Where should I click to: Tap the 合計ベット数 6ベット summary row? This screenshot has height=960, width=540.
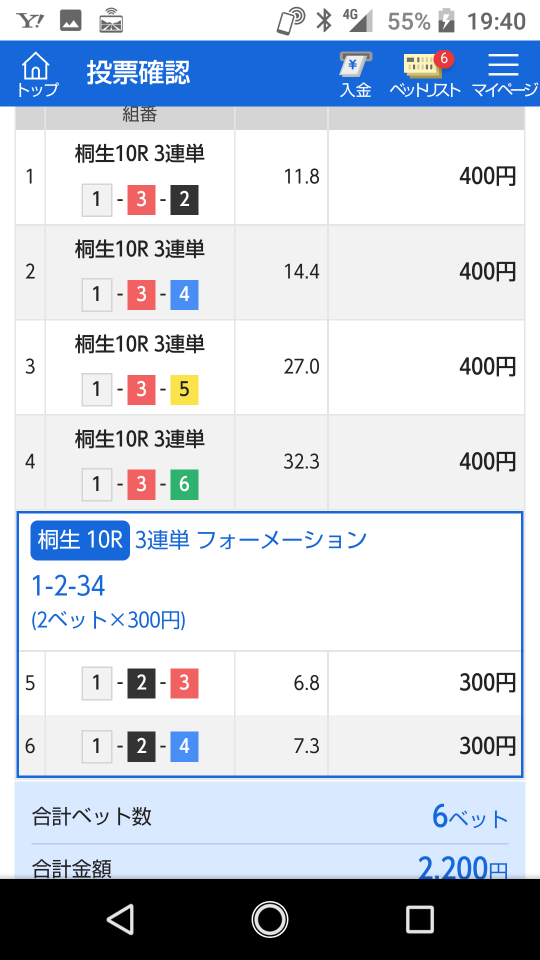pyautogui.click(x=270, y=816)
